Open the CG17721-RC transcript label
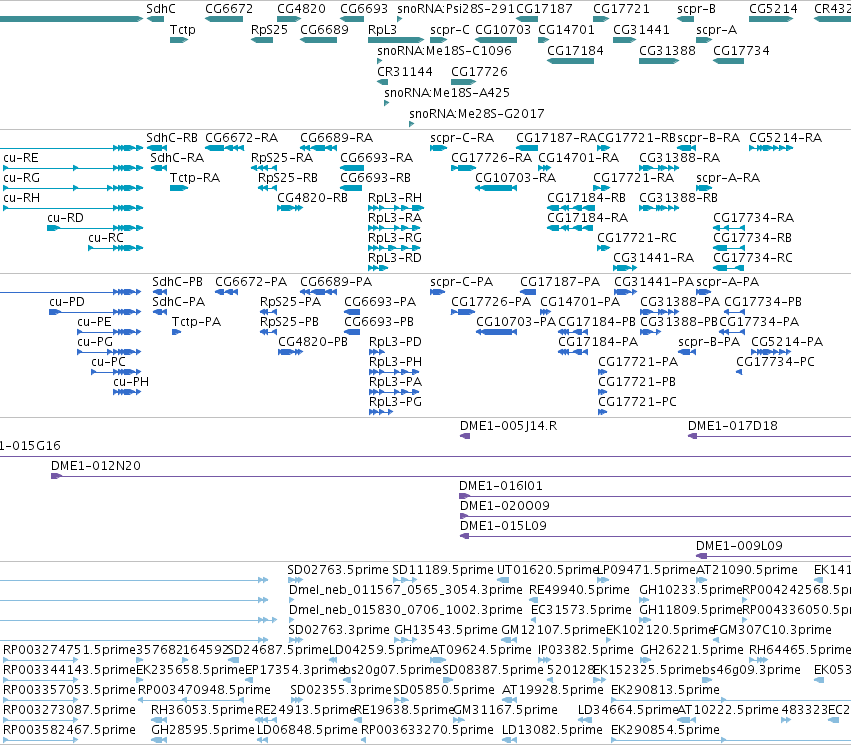The width and height of the screenshot is (851, 745). point(637,238)
